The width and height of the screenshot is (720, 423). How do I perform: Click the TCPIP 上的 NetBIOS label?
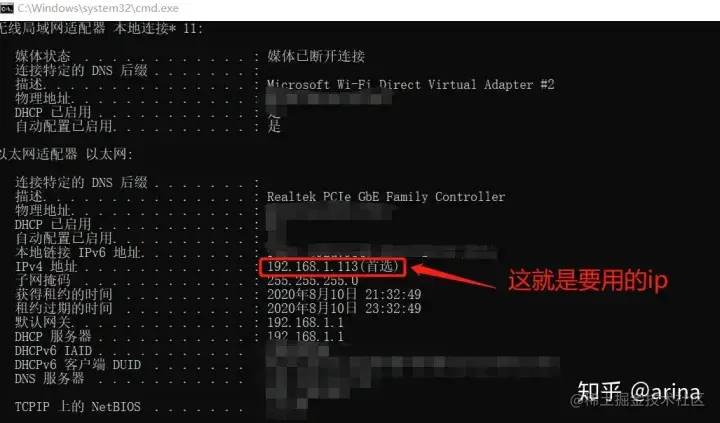(x=78, y=406)
